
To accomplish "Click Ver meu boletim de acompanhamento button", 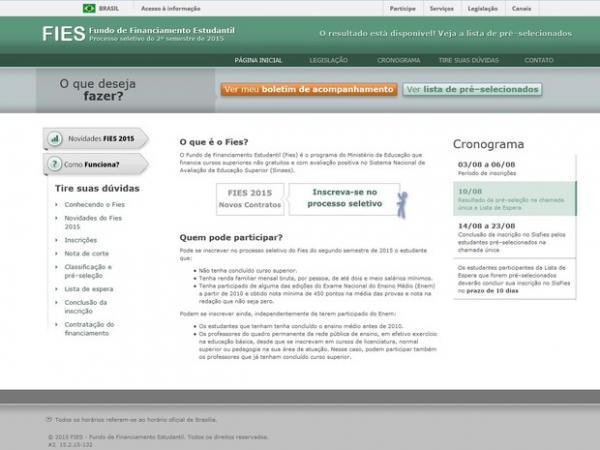I will coord(309,90).
